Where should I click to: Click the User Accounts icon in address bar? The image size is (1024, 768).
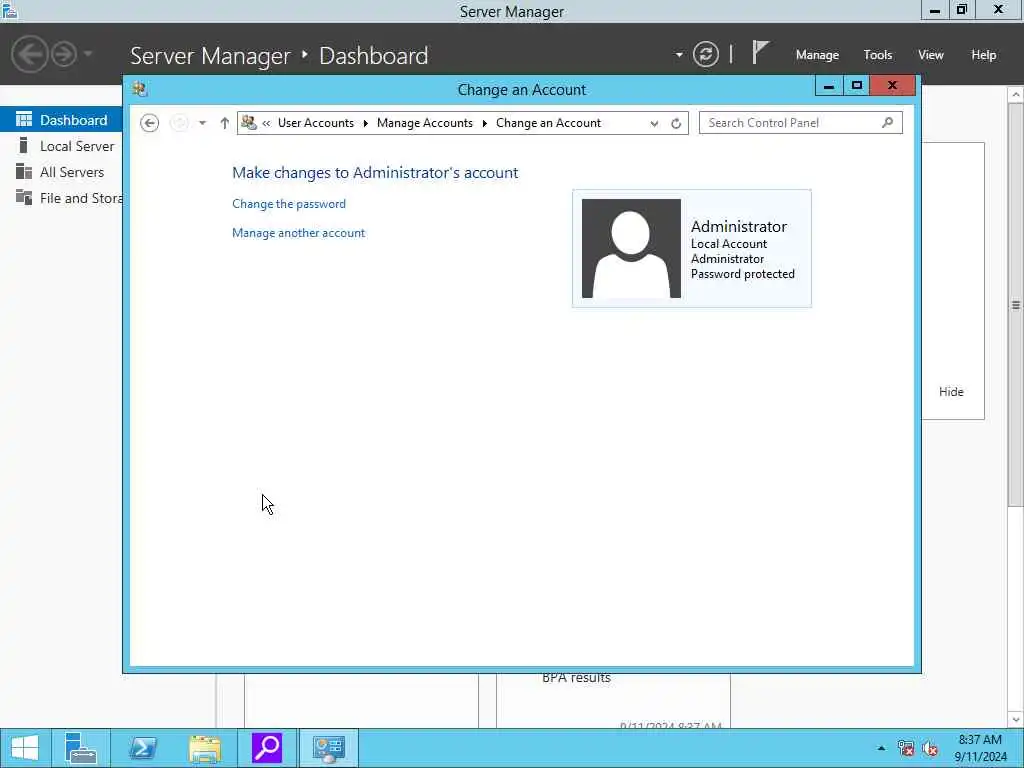tap(249, 122)
